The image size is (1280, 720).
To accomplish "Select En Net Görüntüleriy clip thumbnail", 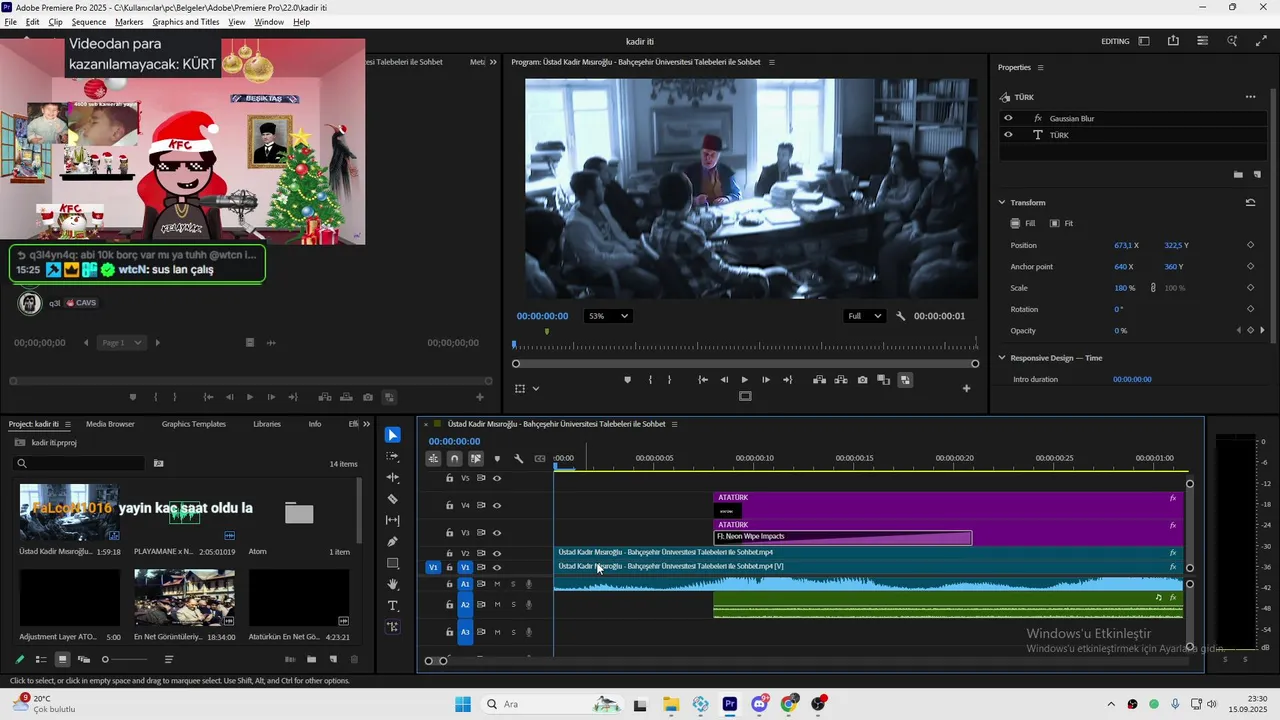I will pyautogui.click(x=184, y=597).
